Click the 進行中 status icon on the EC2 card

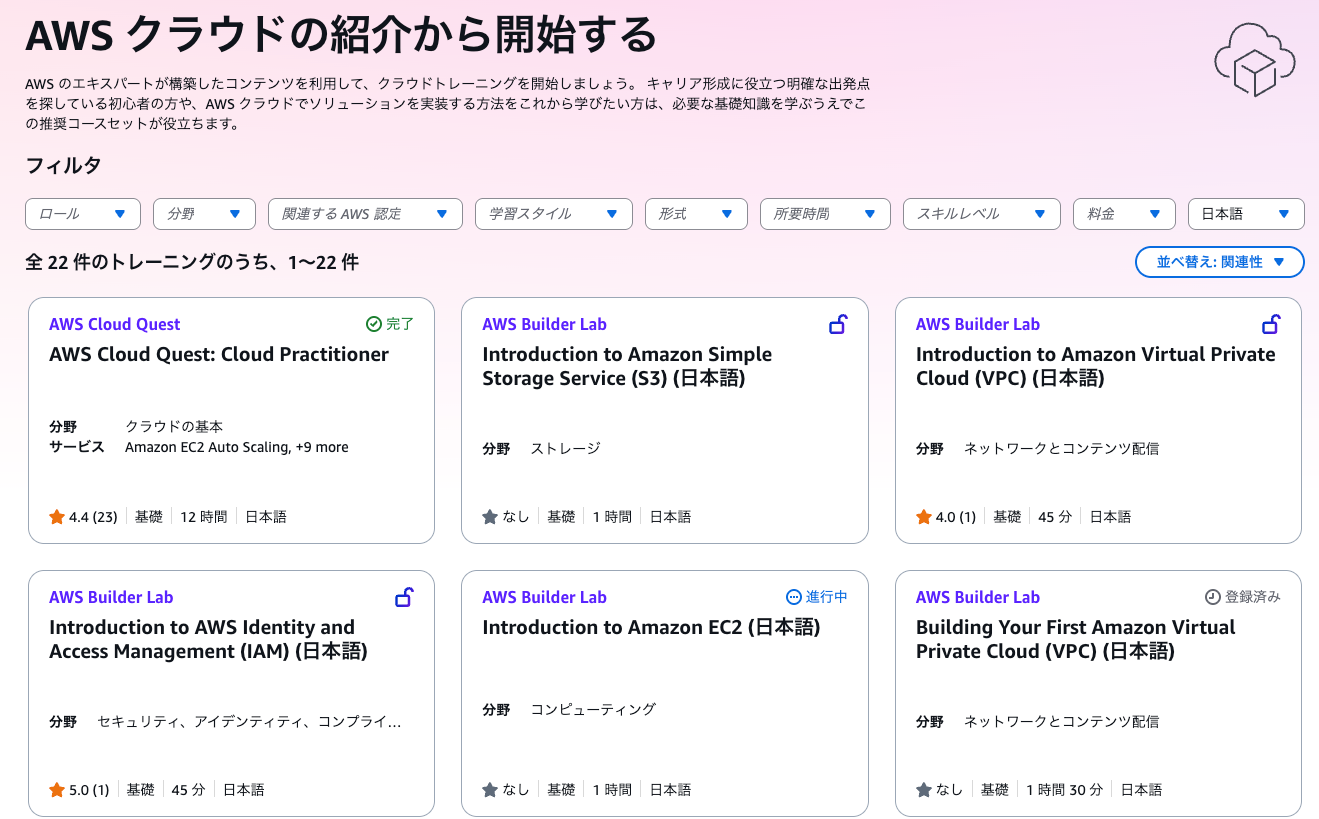point(794,597)
